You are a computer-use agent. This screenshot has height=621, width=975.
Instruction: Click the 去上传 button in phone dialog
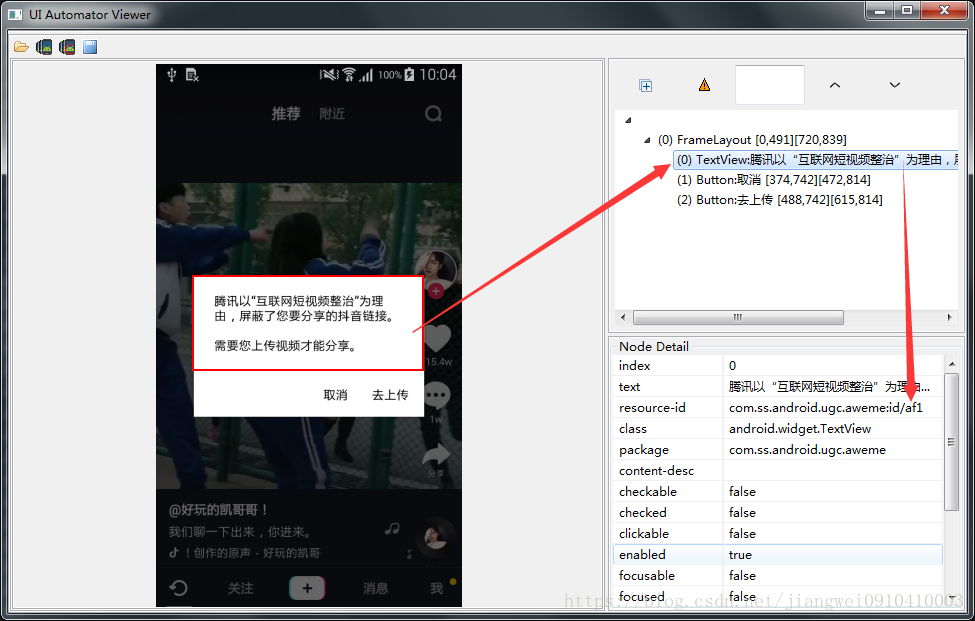[x=390, y=395]
